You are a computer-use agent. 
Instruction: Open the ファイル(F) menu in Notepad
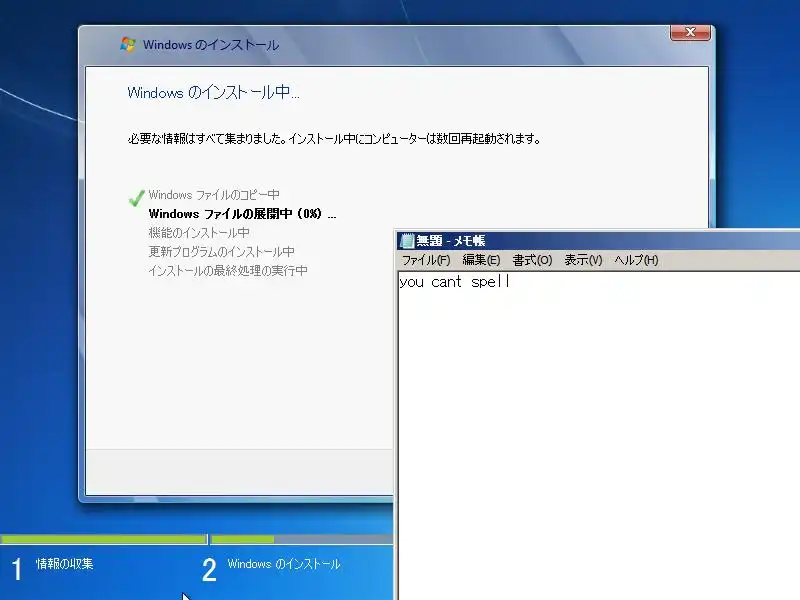426,260
